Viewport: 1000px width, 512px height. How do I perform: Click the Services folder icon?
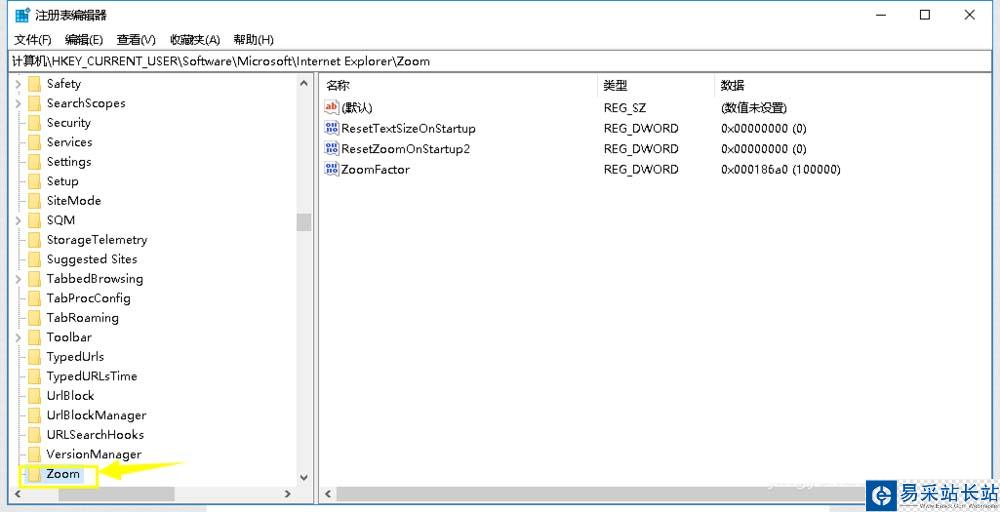click(x=34, y=142)
